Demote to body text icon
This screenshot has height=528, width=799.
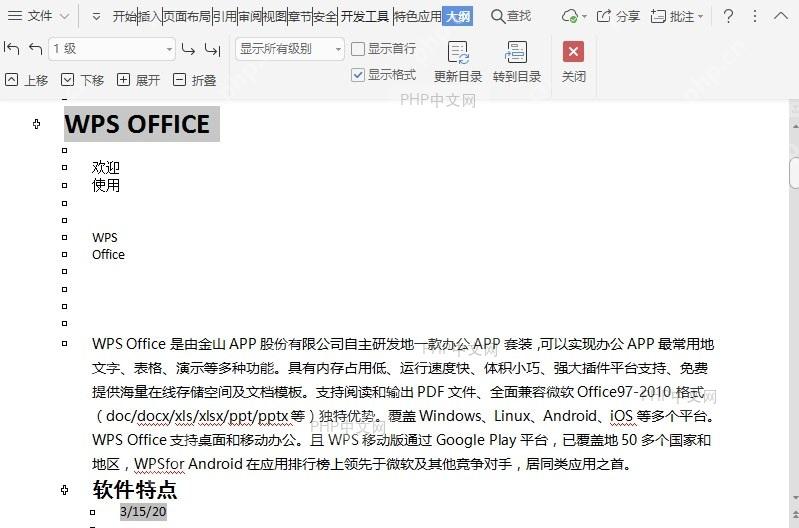point(212,49)
